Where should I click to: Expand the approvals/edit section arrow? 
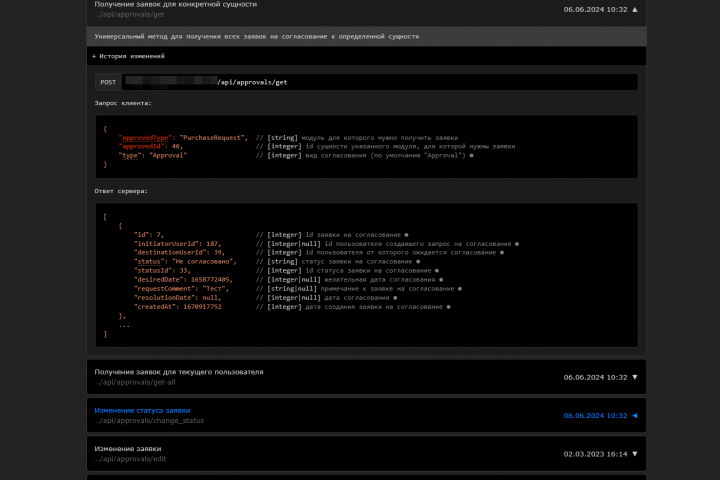point(635,454)
